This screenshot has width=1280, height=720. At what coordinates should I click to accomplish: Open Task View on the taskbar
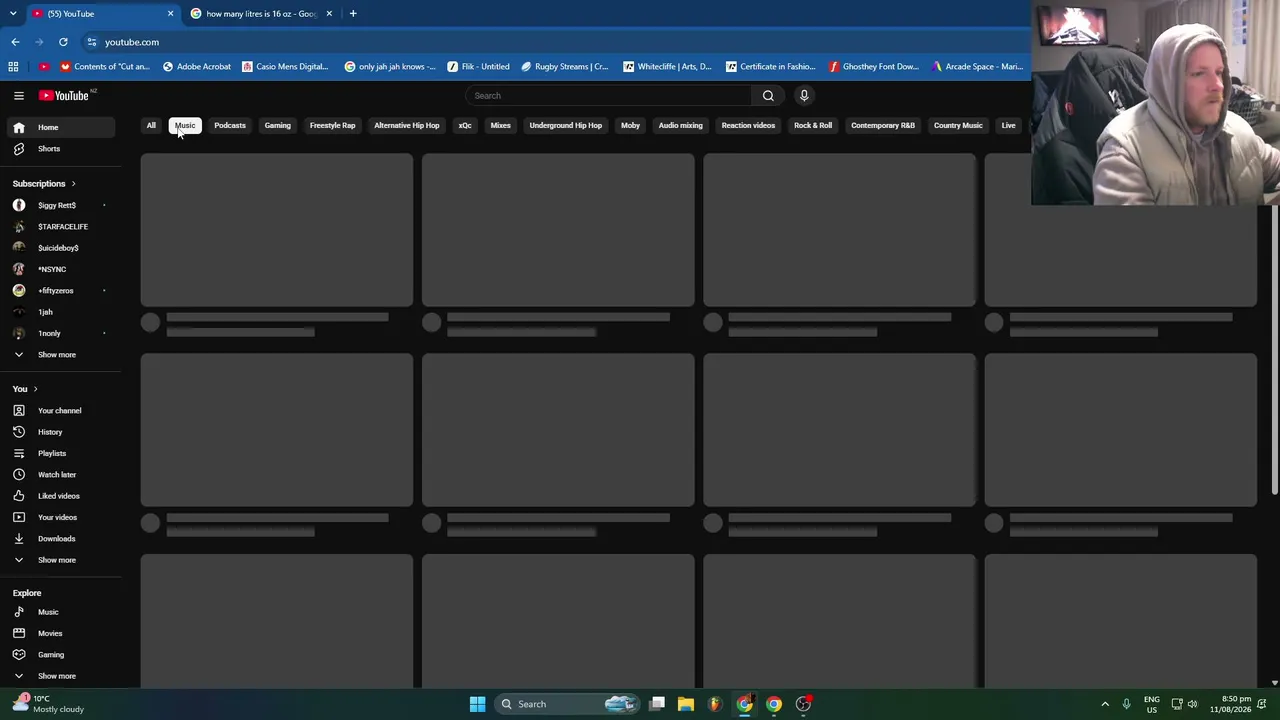(657, 704)
